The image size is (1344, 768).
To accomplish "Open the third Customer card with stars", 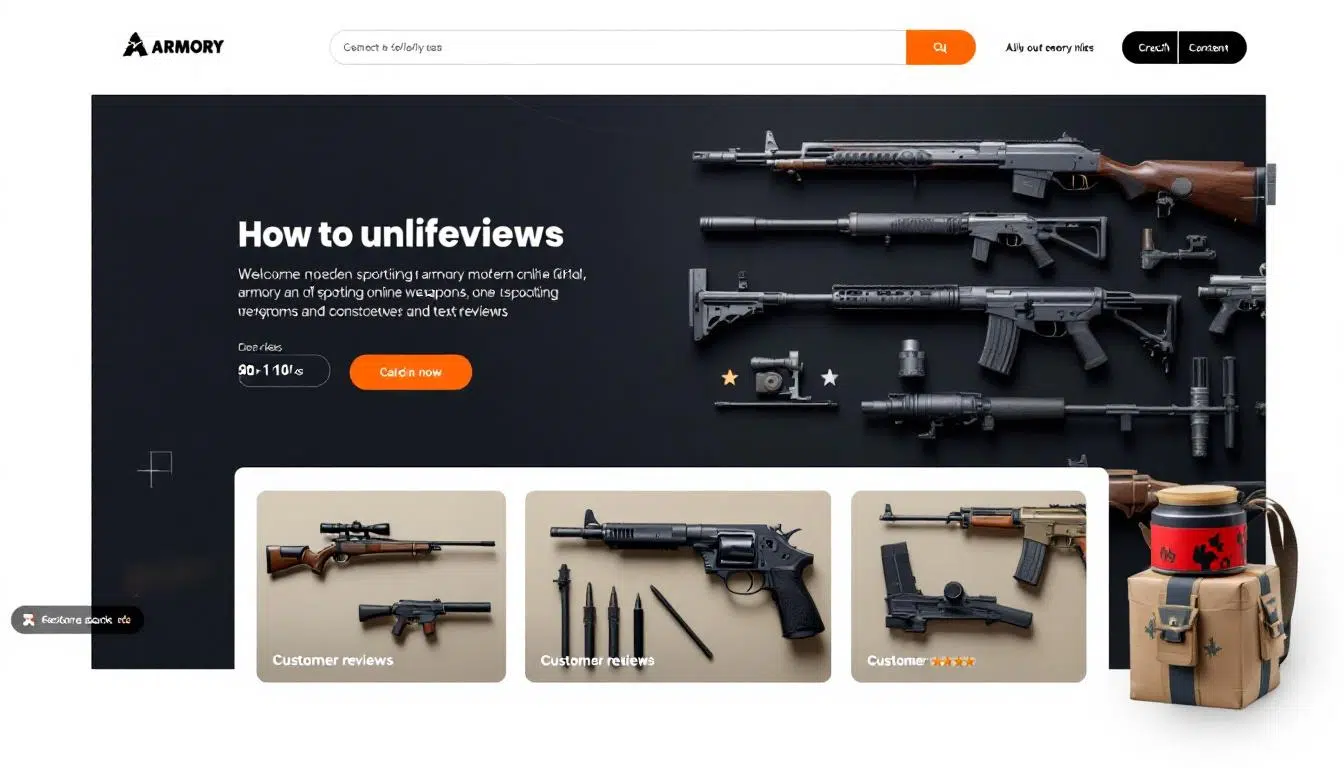I will 968,586.
